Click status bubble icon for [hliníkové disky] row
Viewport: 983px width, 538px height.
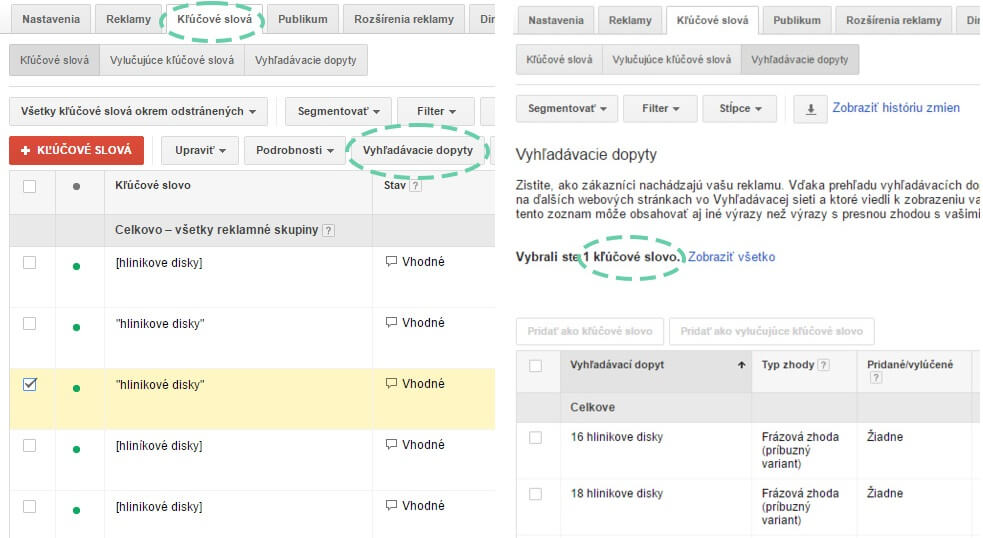tap(391, 445)
